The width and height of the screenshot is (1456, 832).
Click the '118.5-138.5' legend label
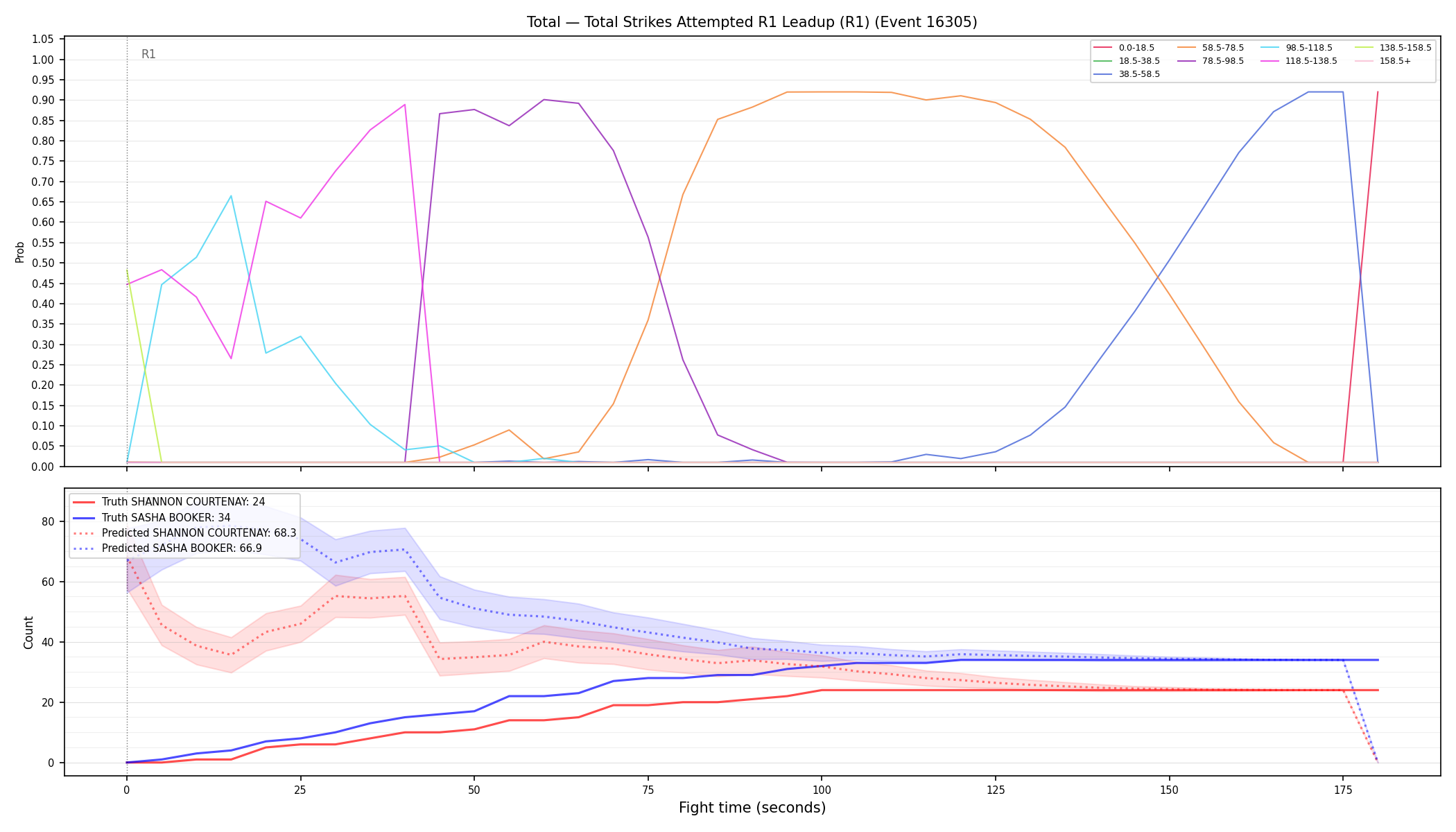click(1311, 61)
